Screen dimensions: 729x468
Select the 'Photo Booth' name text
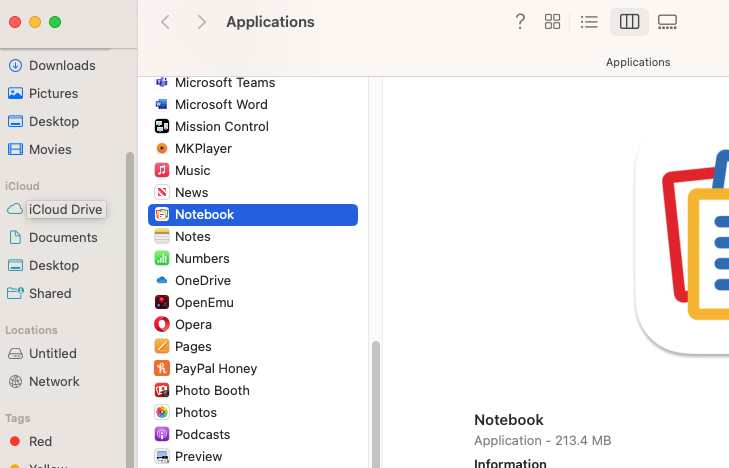212,390
